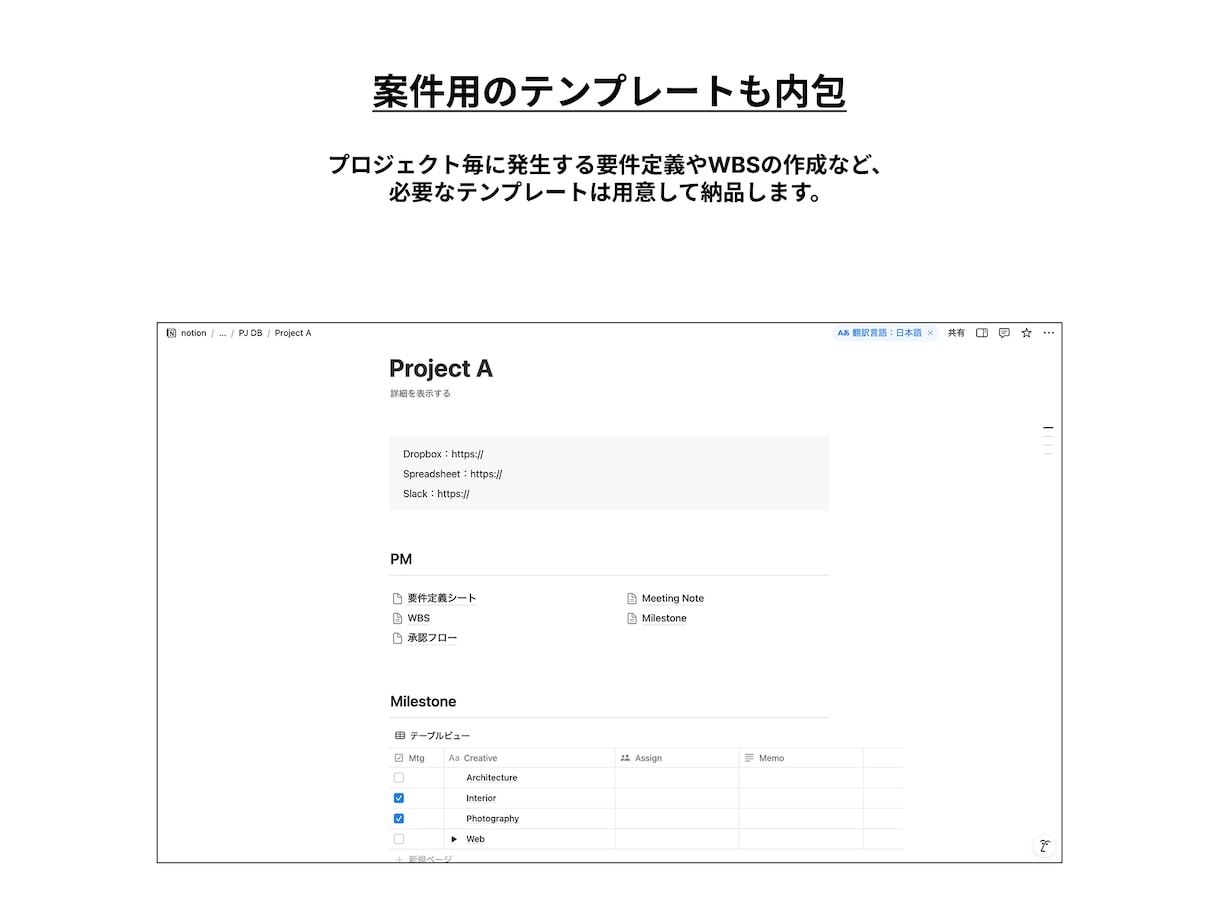Favorite the page with the star icon
The height and width of the screenshot is (915, 1220).
click(1026, 333)
